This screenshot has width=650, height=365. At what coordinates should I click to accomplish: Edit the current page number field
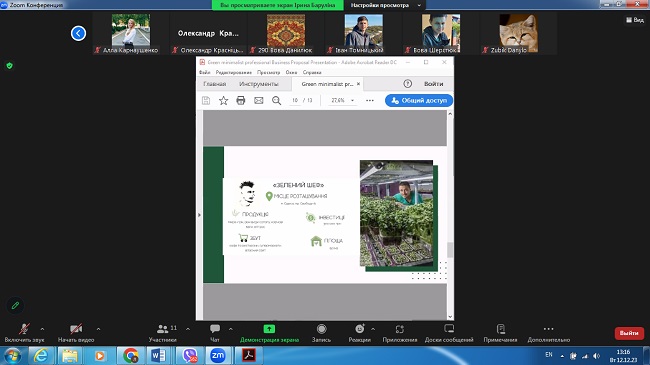tap(295, 100)
